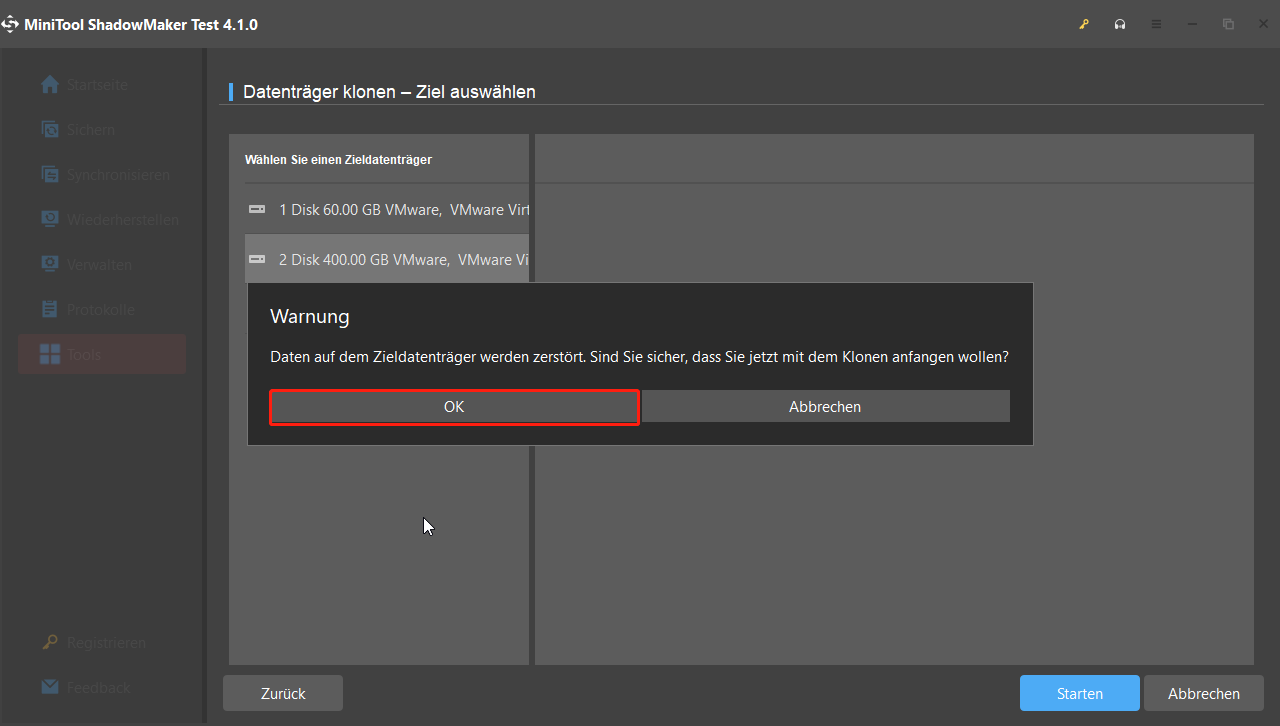The height and width of the screenshot is (726, 1280).
Task: Open Feedback via the envelope icon
Action: (49, 688)
